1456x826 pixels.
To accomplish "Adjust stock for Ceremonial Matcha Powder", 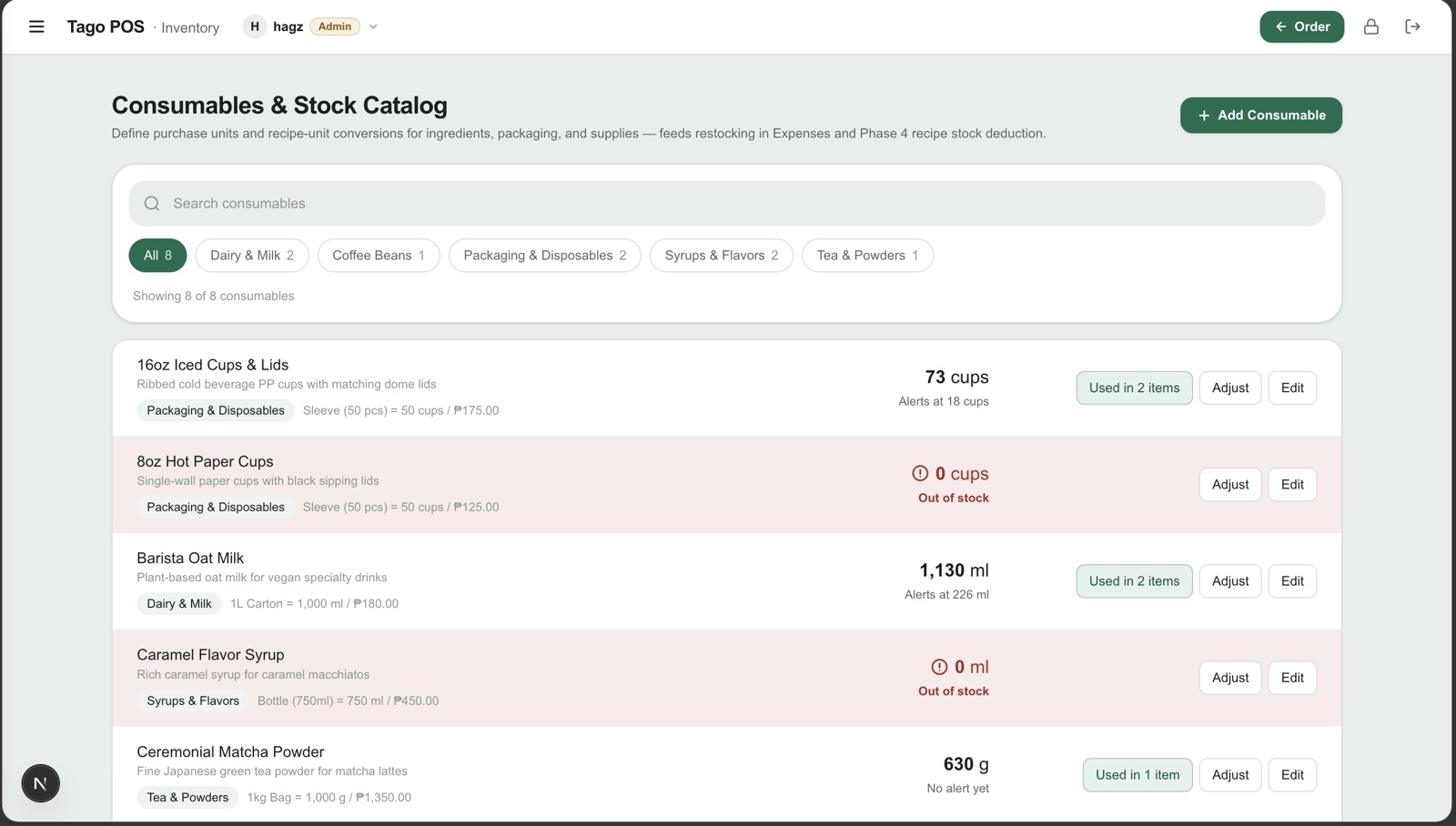I will click(x=1230, y=775).
